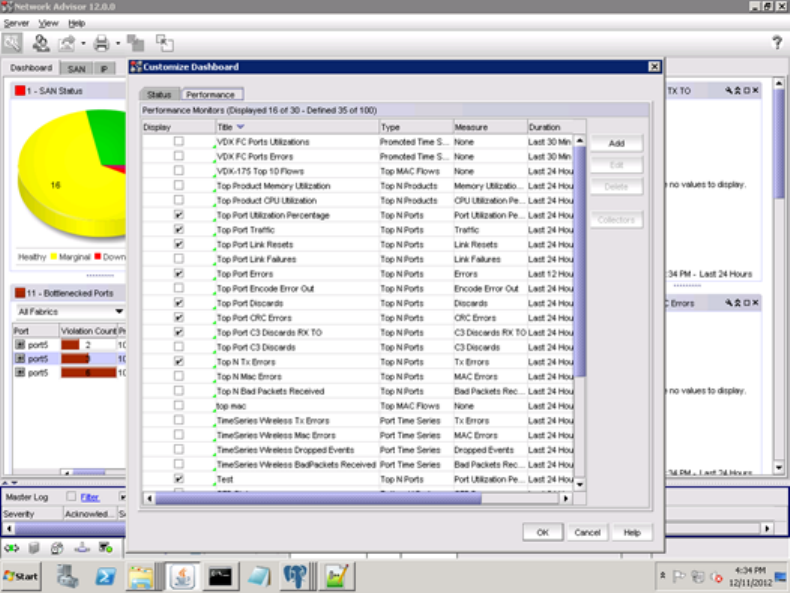790x593 pixels.
Task: Open the All Fabrics dropdown
Action: (119, 312)
